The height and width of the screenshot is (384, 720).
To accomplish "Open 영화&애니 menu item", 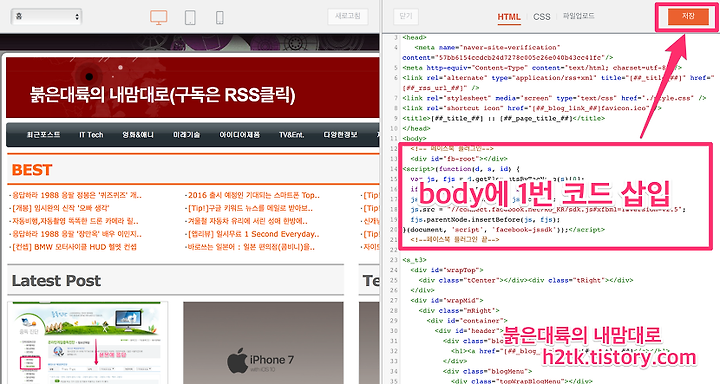I will [x=138, y=135].
